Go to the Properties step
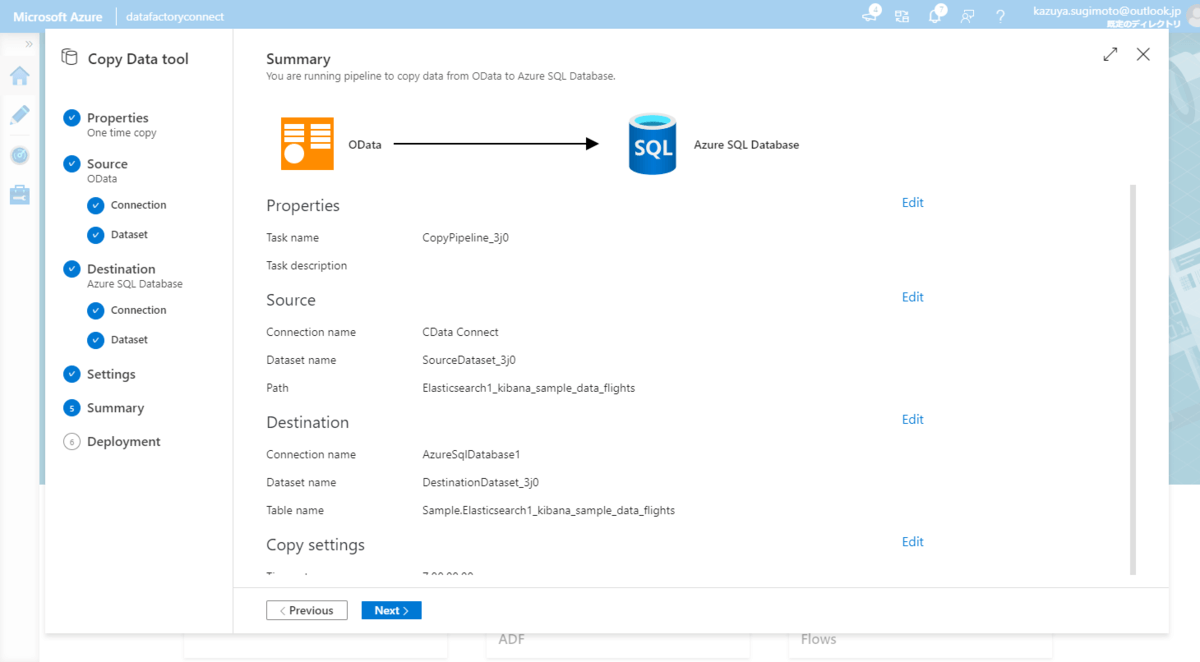 pyautogui.click(x=108, y=124)
